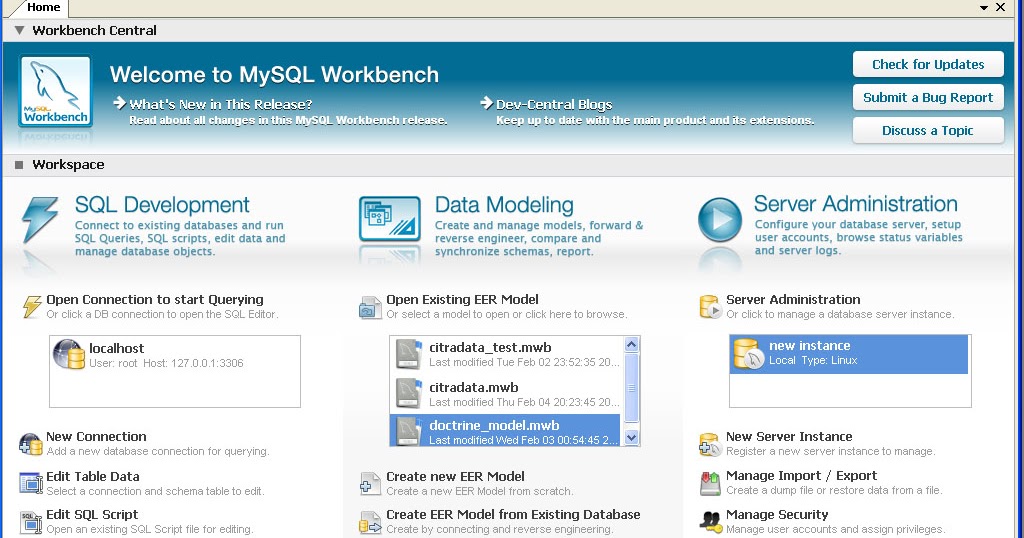This screenshot has width=1024, height=538.
Task: Open the New Connection link
Action: (96, 436)
